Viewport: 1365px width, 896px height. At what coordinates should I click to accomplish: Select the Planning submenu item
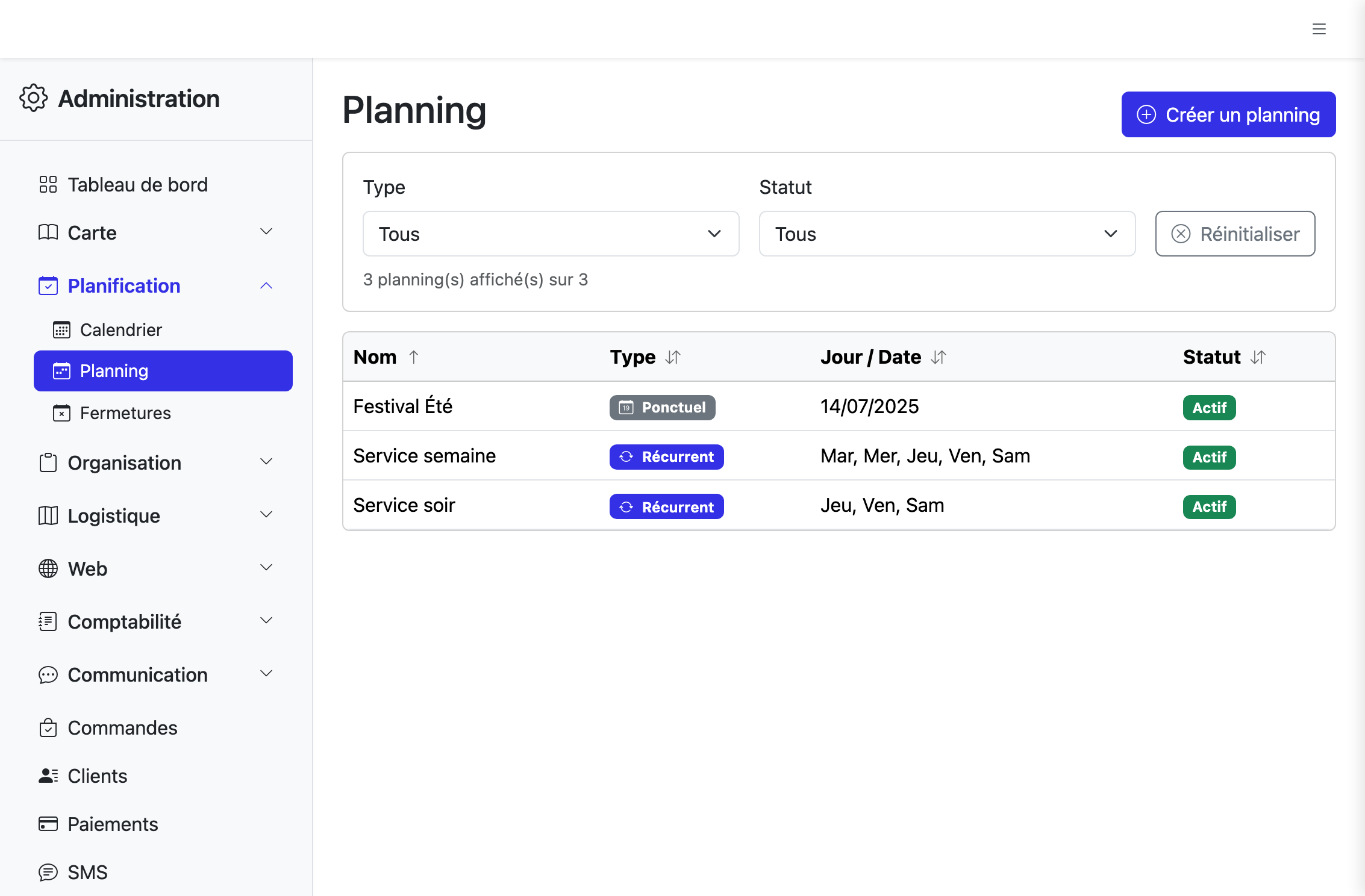tap(163, 371)
